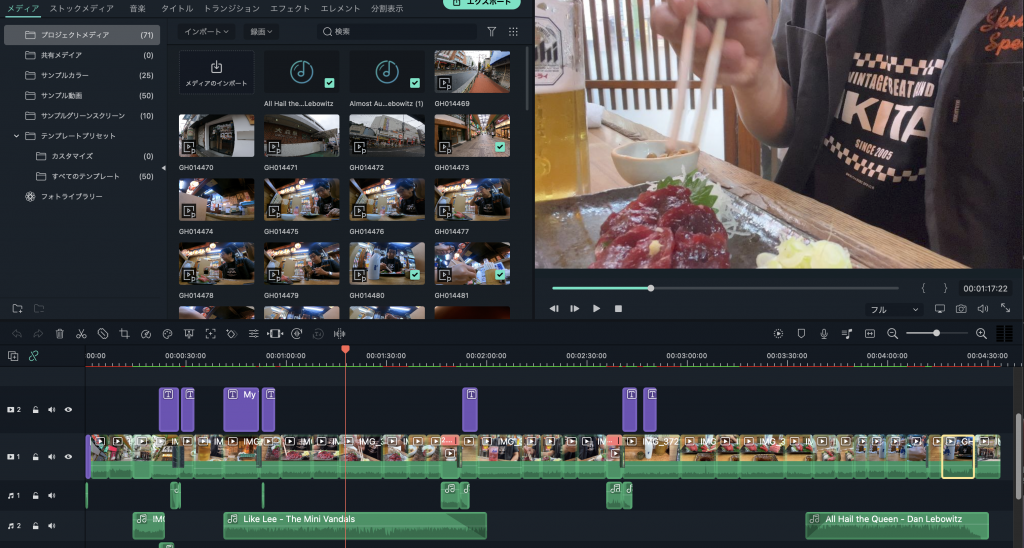Click the preview display monitor icon
This screenshot has height=548, width=1024.
point(940,309)
